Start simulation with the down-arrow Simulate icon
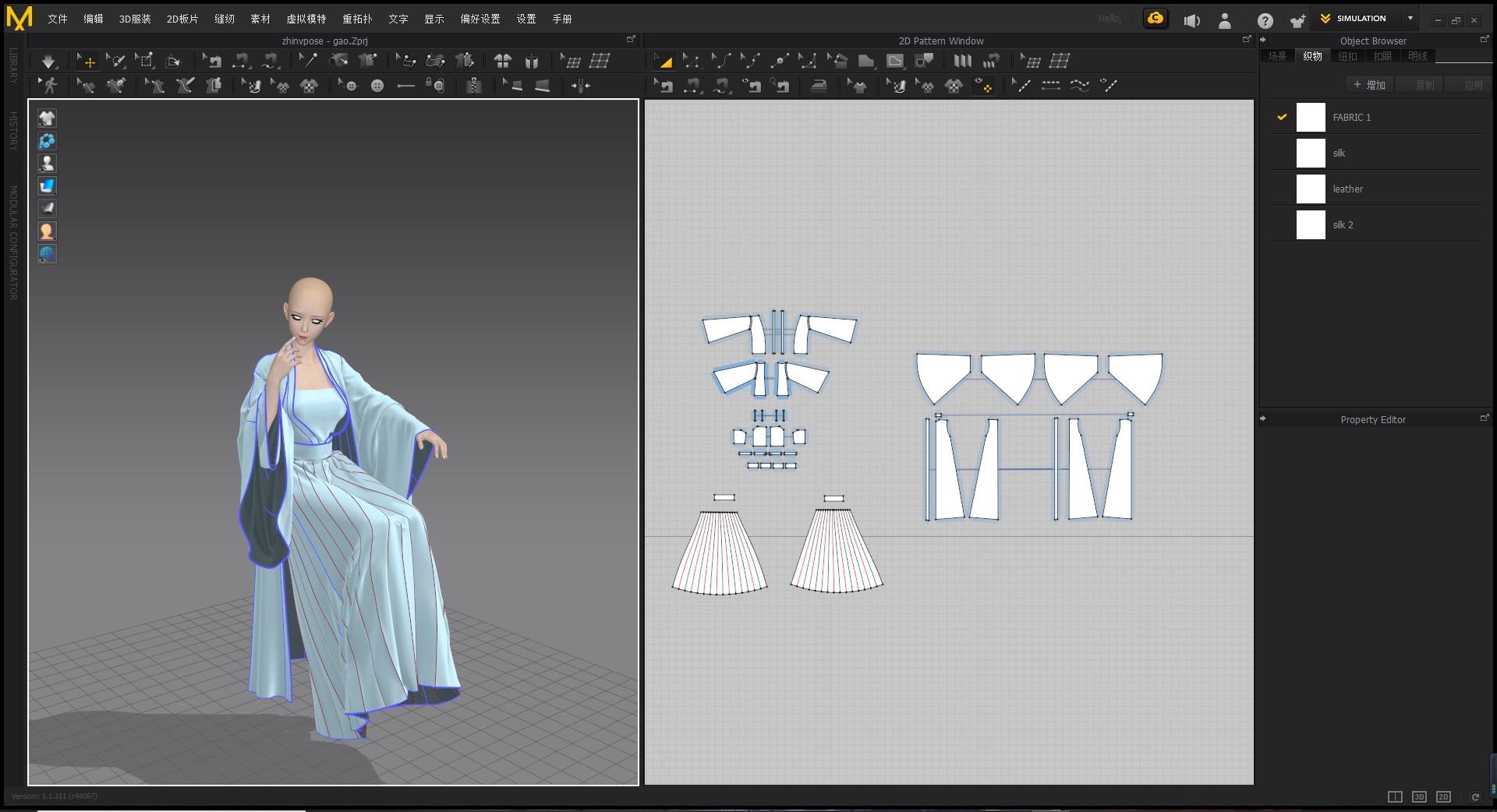The image size is (1497, 812). pyautogui.click(x=48, y=62)
